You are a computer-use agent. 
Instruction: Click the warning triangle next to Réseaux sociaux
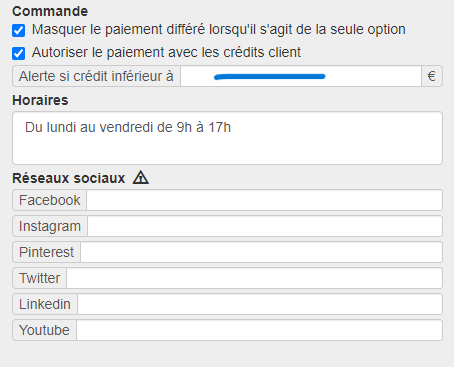pyautogui.click(x=141, y=178)
